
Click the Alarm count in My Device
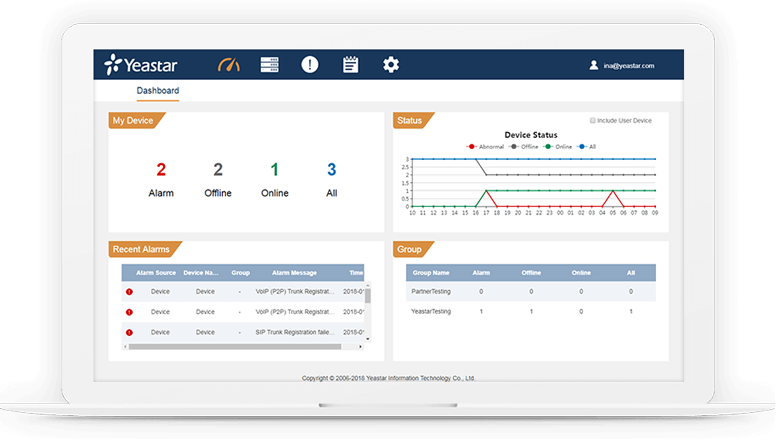(161, 170)
